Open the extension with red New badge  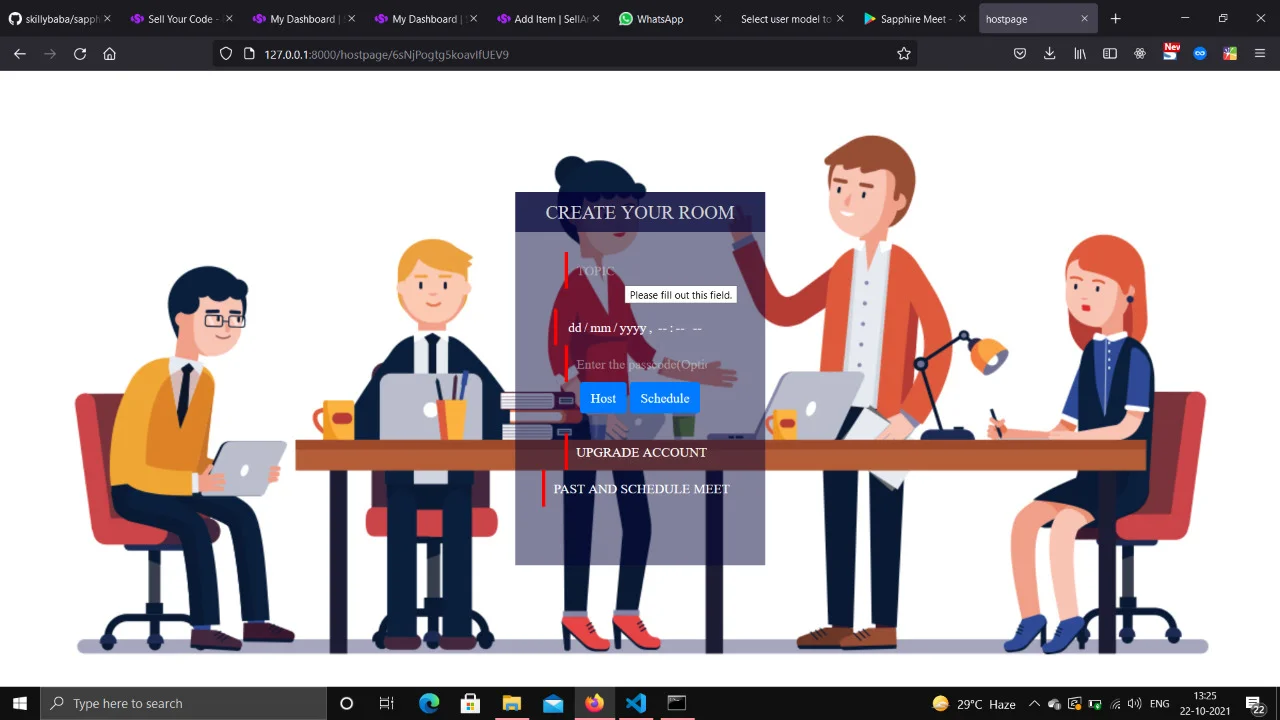[1171, 52]
